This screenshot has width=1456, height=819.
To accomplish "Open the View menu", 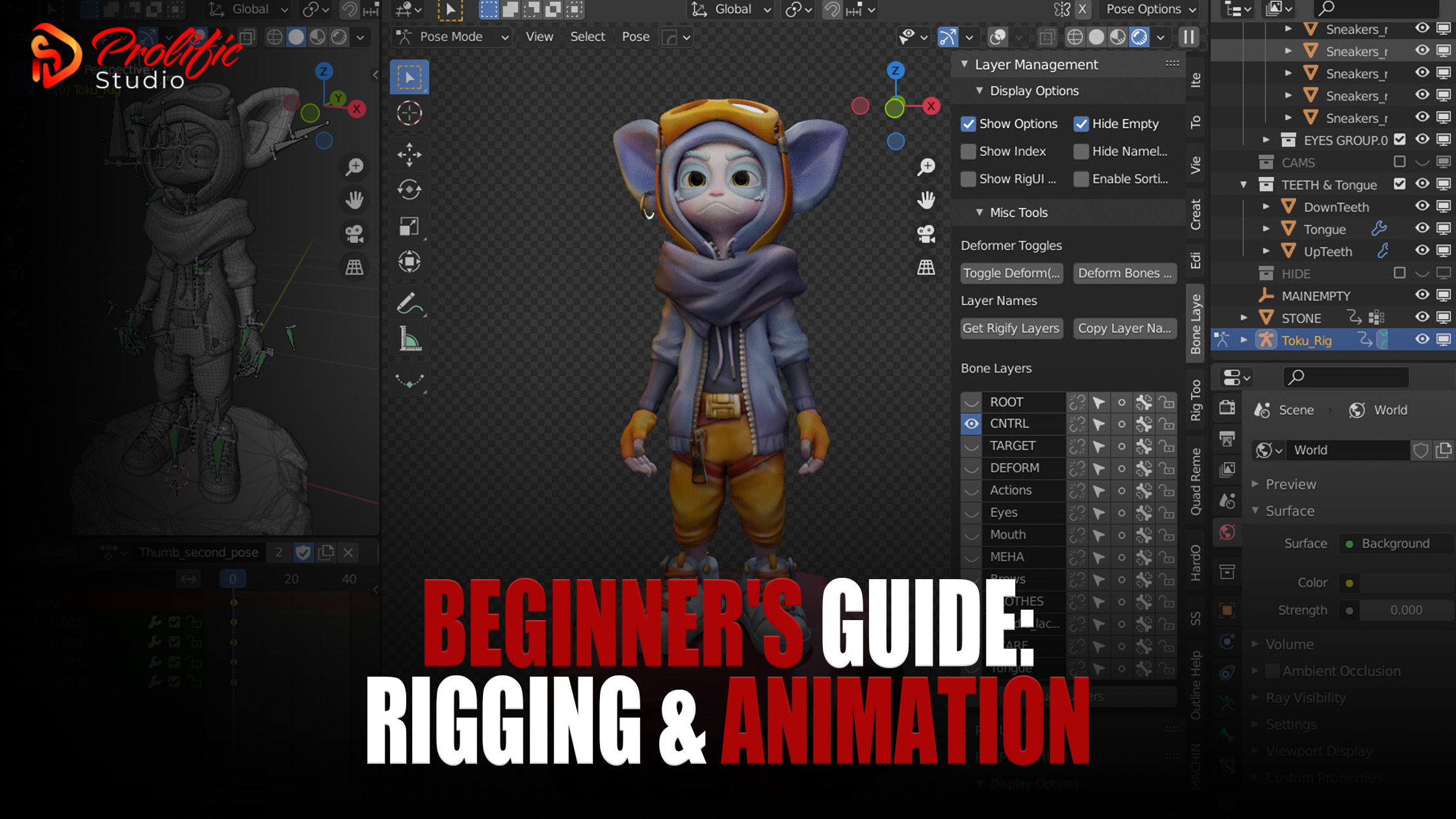I will (539, 37).
